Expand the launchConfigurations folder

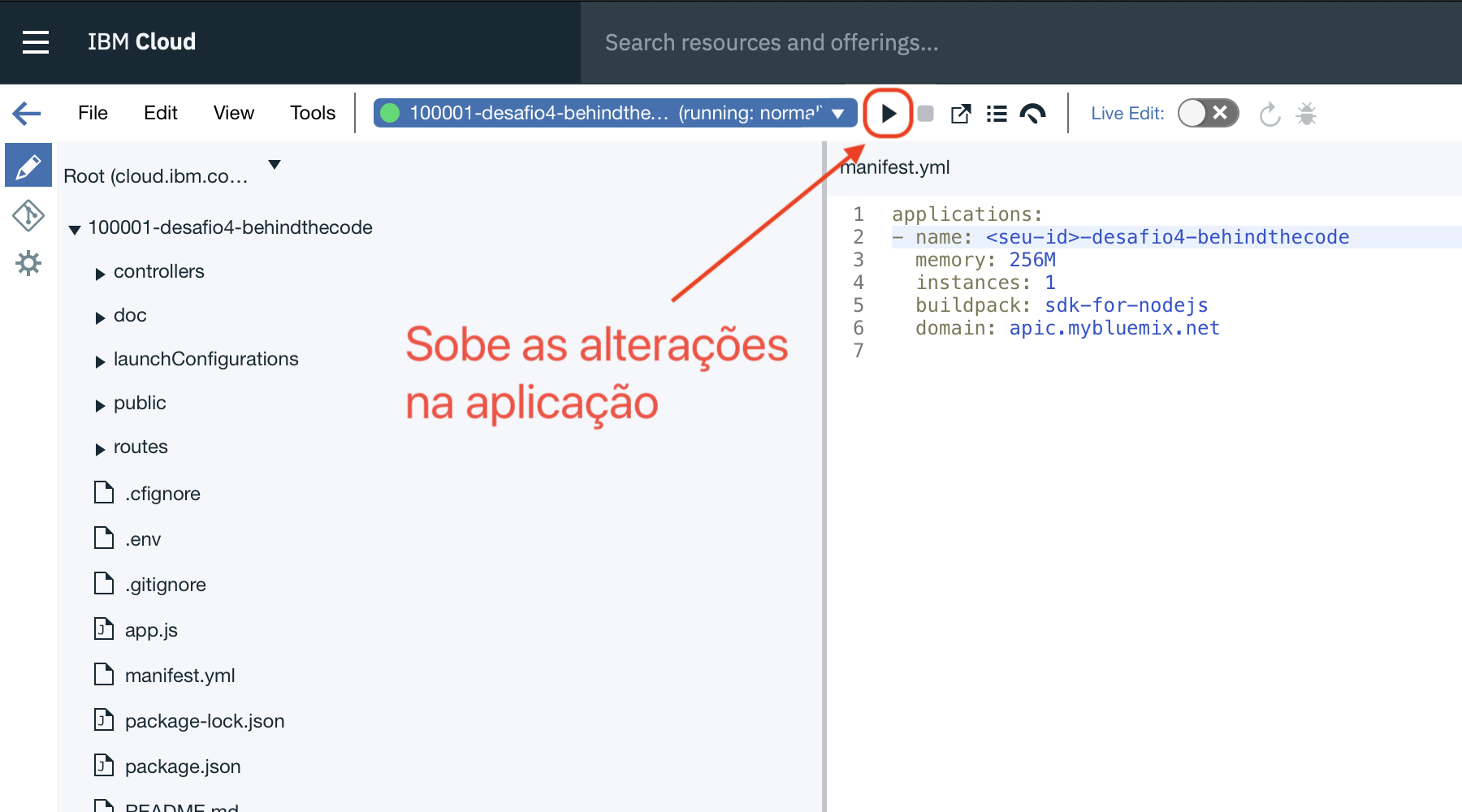[x=100, y=361]
